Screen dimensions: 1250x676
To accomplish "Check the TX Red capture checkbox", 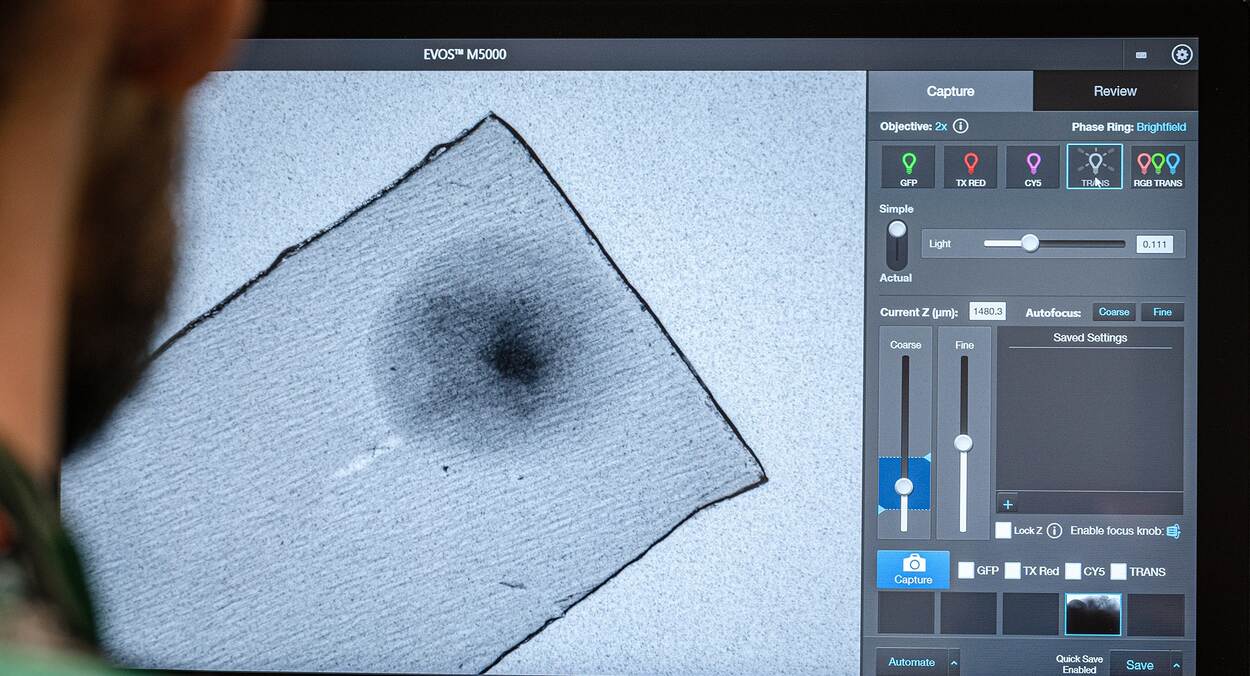I will tap(1012, 571).
